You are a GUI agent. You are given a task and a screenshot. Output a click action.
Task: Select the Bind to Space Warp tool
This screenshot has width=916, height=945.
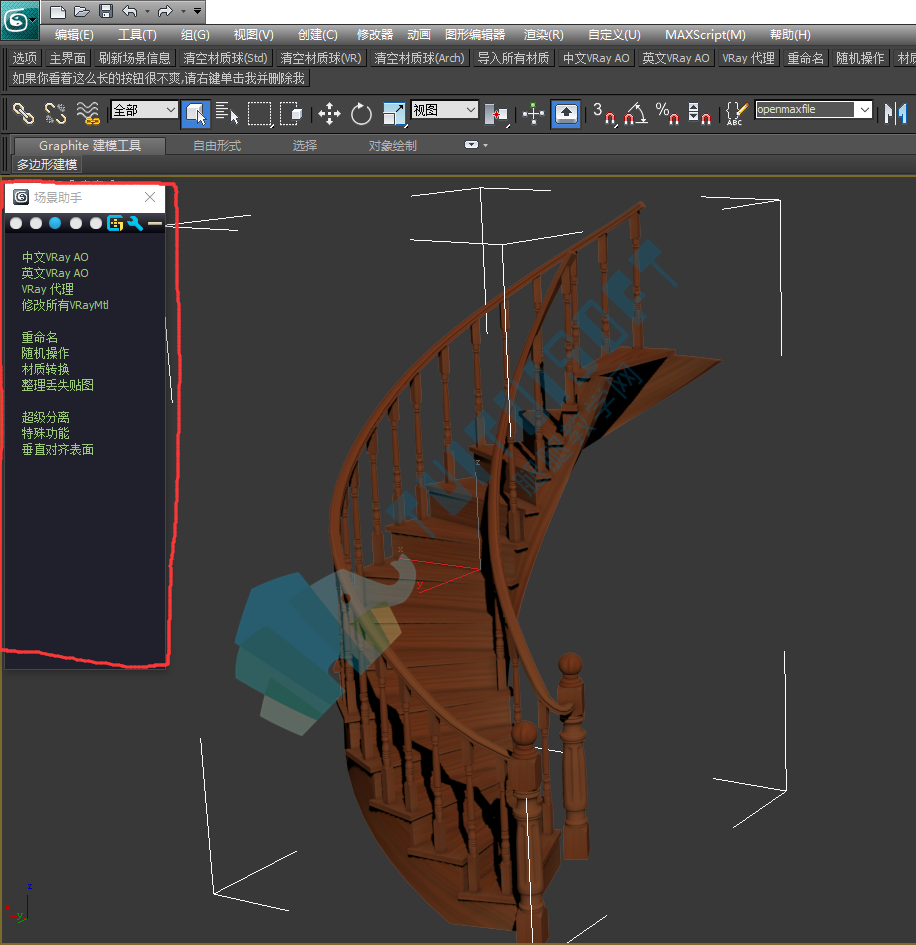(88, 113)
